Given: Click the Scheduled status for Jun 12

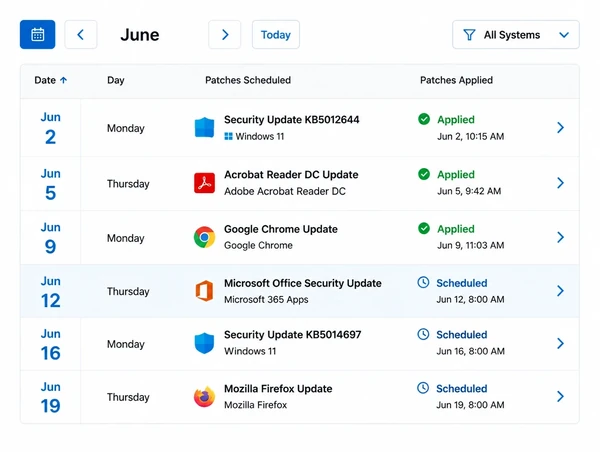Looking at the screenshot, I should [x=461, y=283].
